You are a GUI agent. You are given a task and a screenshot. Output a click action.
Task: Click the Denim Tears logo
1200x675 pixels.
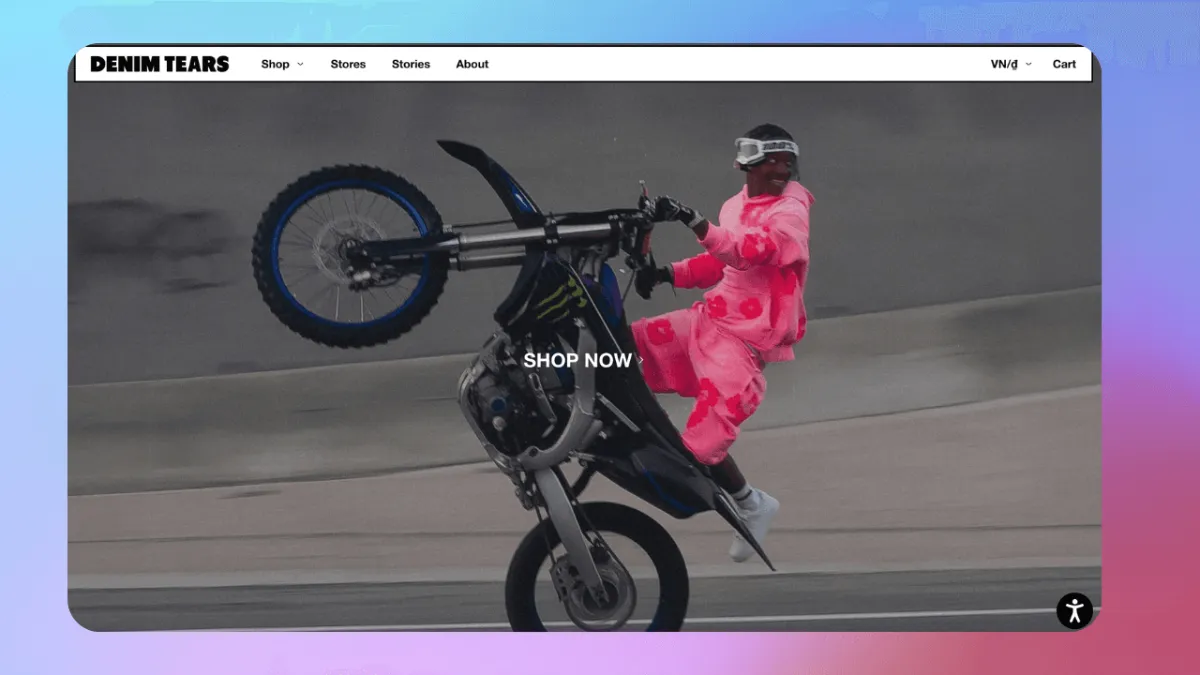coord(159,64)
